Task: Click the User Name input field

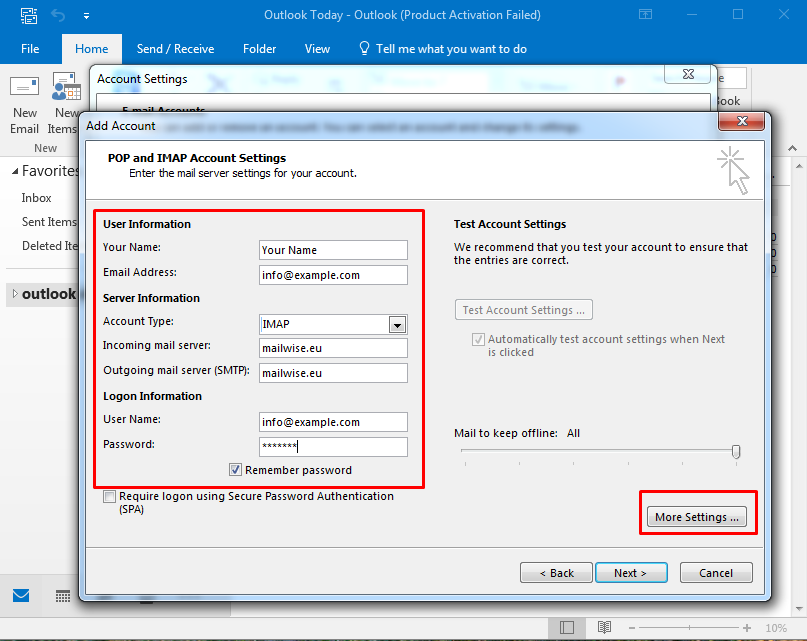Action: (333, 422)
